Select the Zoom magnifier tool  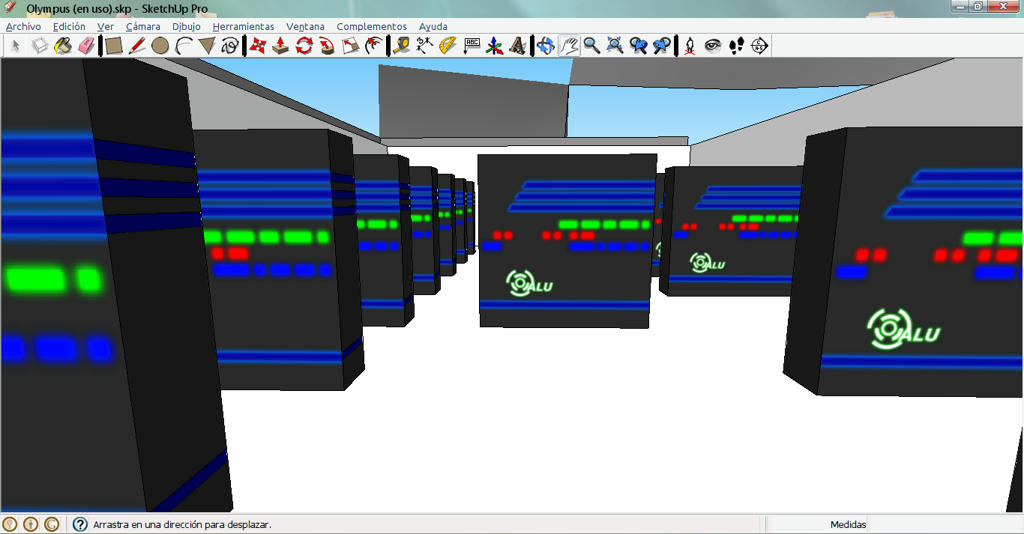point(592,46)
